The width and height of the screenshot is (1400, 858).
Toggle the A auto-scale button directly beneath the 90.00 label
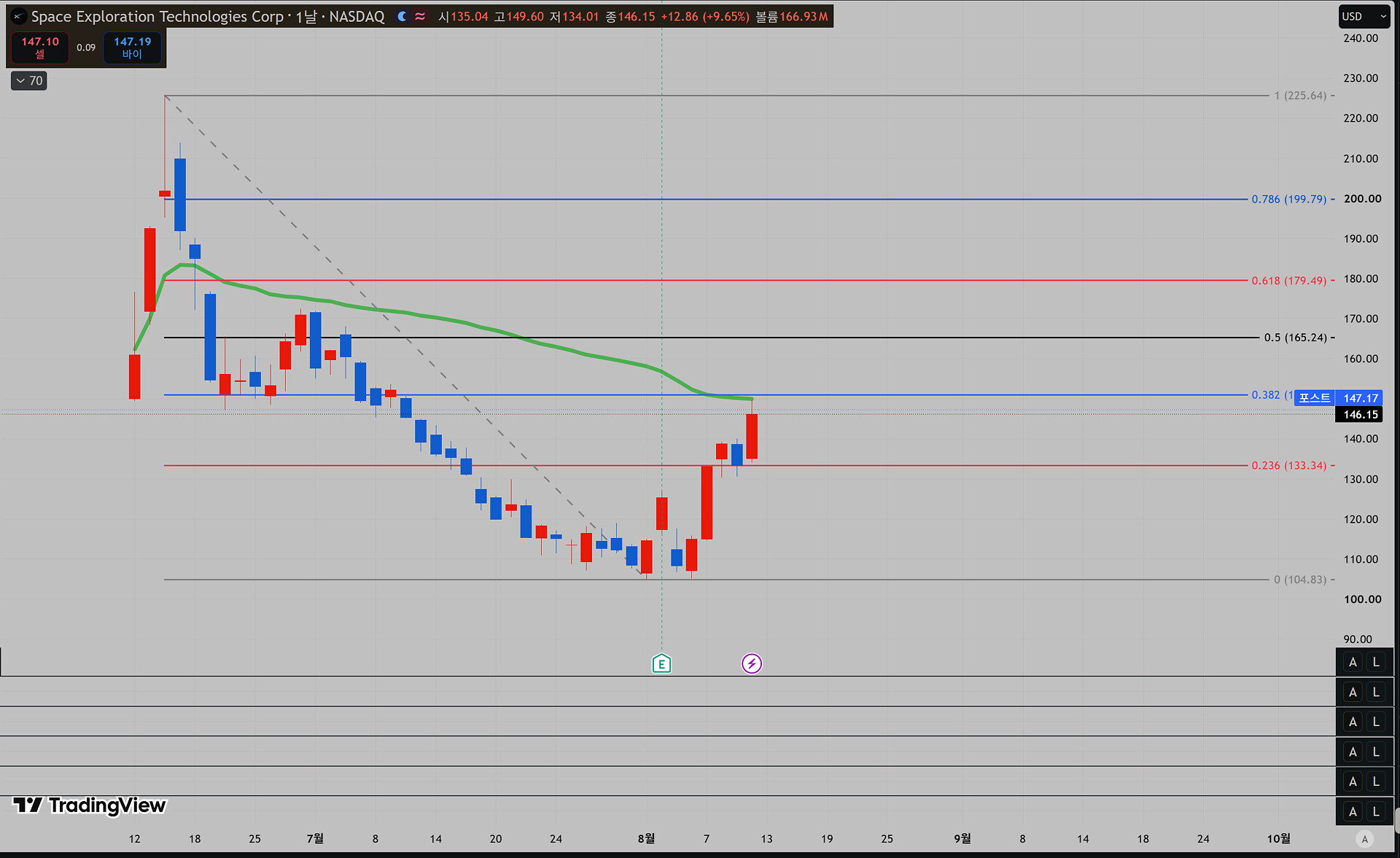click(1353, 662)
